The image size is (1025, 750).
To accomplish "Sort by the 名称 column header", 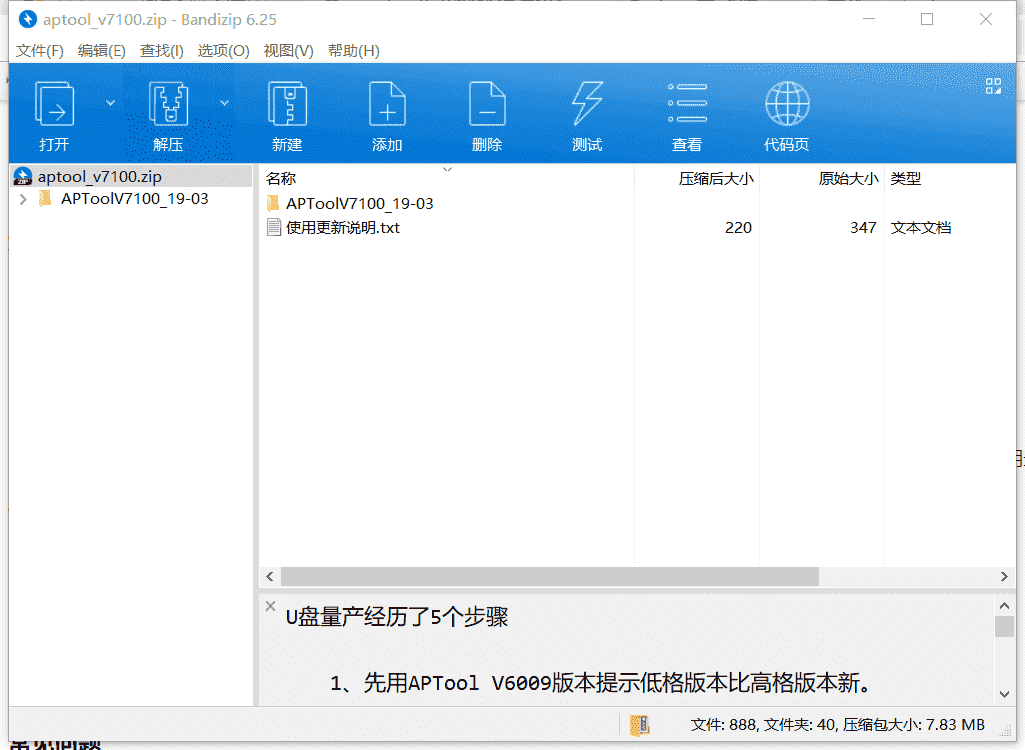I will 446,179.
